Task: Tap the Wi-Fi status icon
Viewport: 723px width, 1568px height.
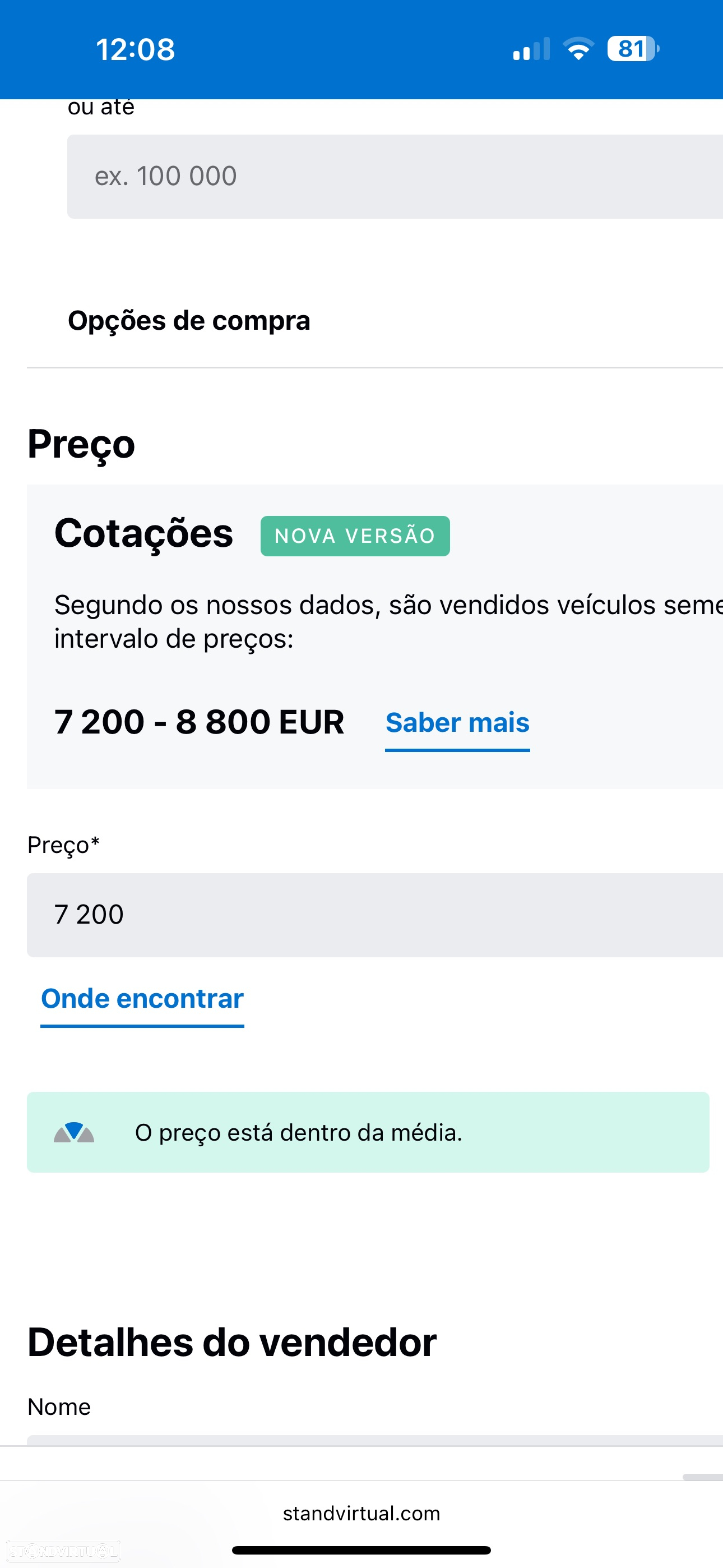Action: point(578,49)
